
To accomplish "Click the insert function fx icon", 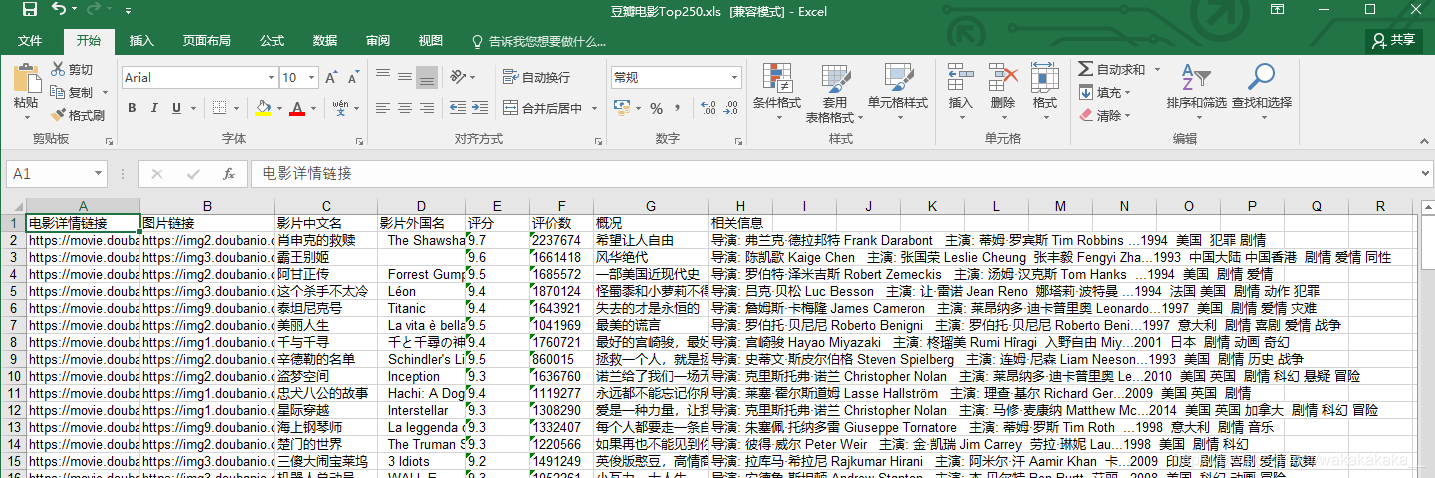I will pyautogui.click(x=228, y=174).
